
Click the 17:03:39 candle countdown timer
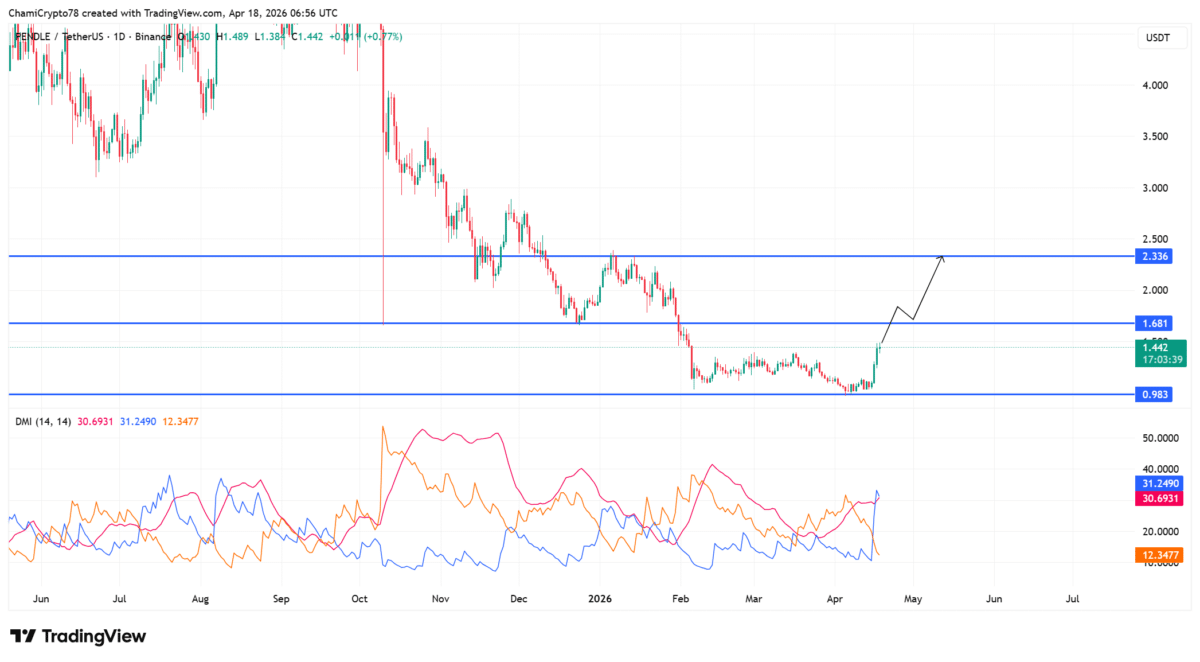tap(1160, 359)
